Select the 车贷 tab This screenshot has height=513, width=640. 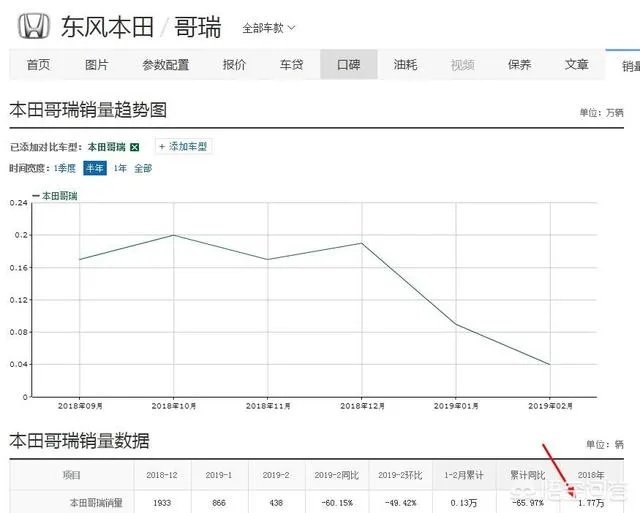pos(291,64)
